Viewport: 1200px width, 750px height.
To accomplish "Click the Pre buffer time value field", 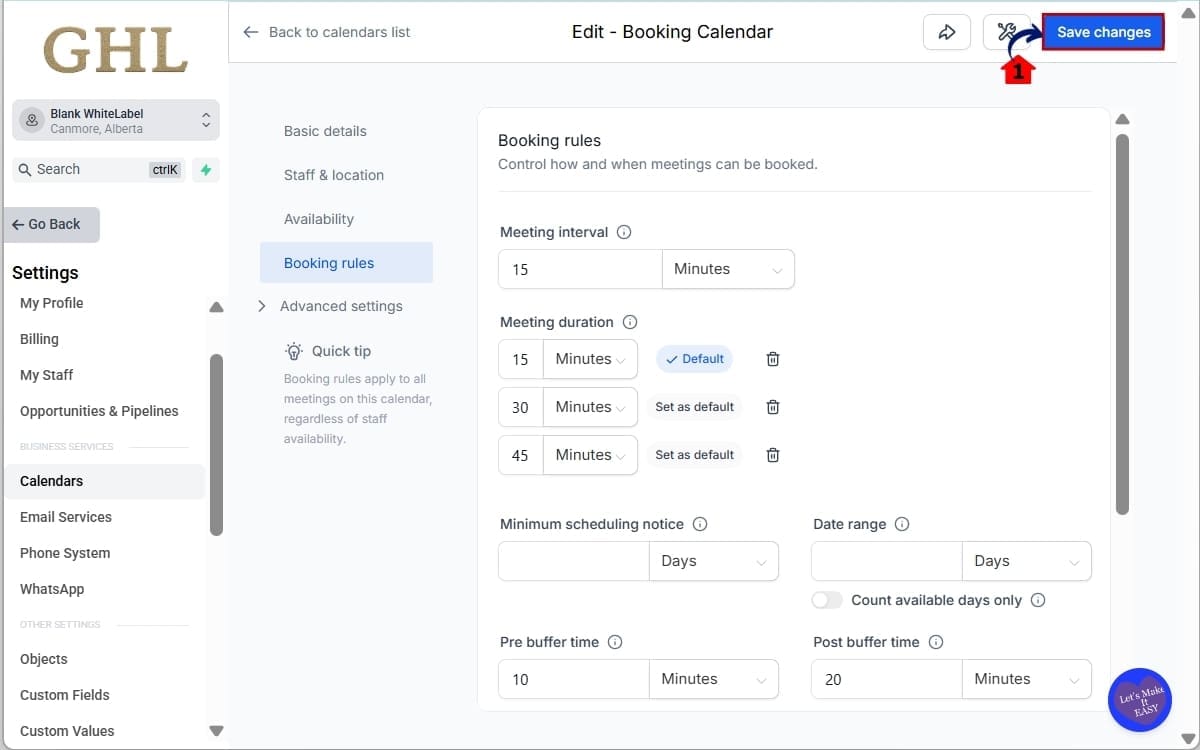I will click(574, 679).
